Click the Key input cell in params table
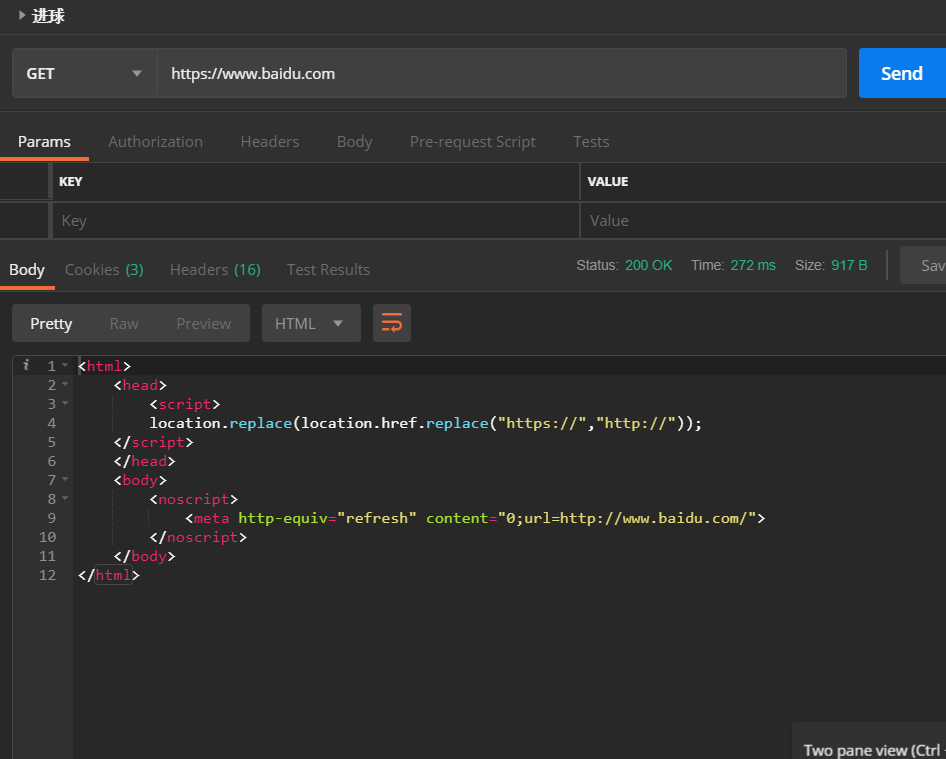This screenshot has width=946, height=759. [316, 221]
